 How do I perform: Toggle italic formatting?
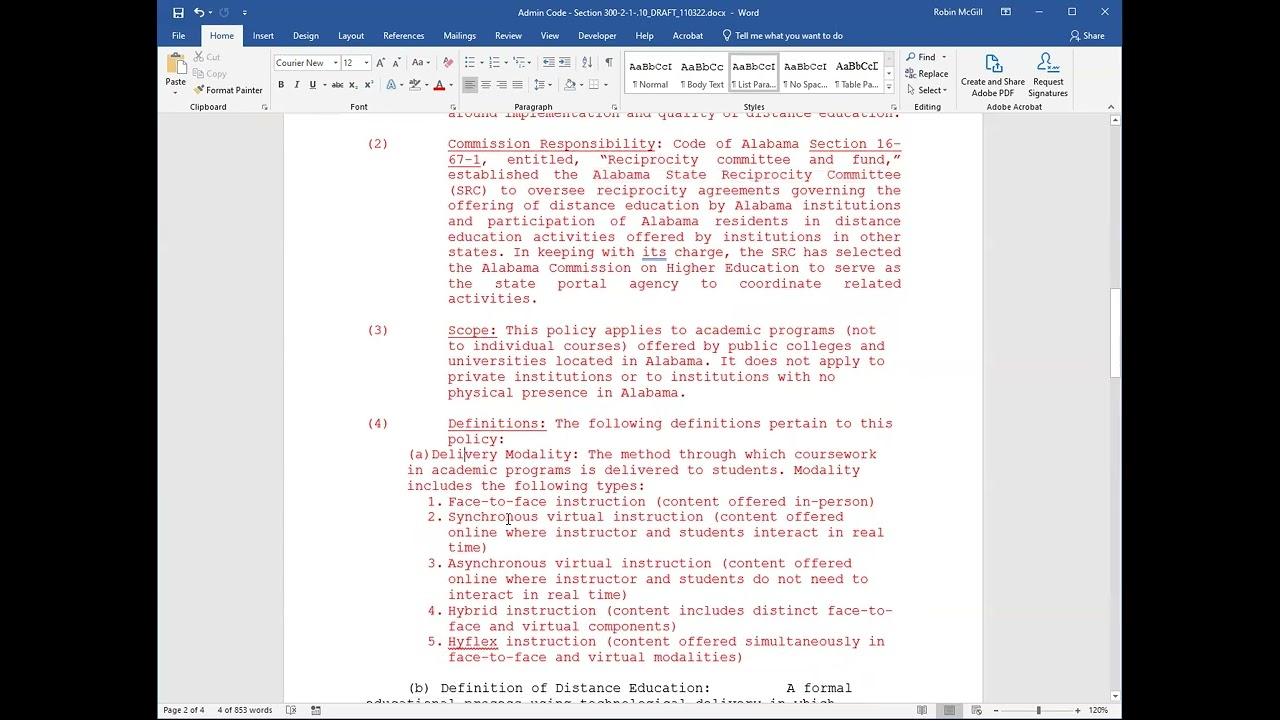[296, 85]
